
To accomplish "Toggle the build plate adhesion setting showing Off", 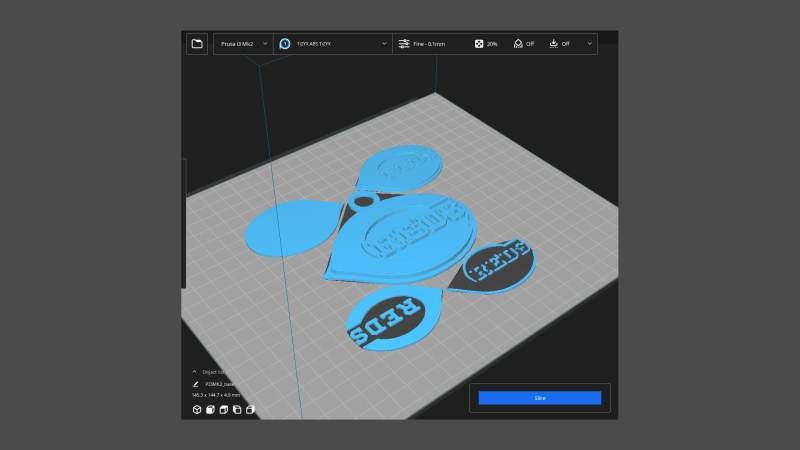I will point(560,44).
